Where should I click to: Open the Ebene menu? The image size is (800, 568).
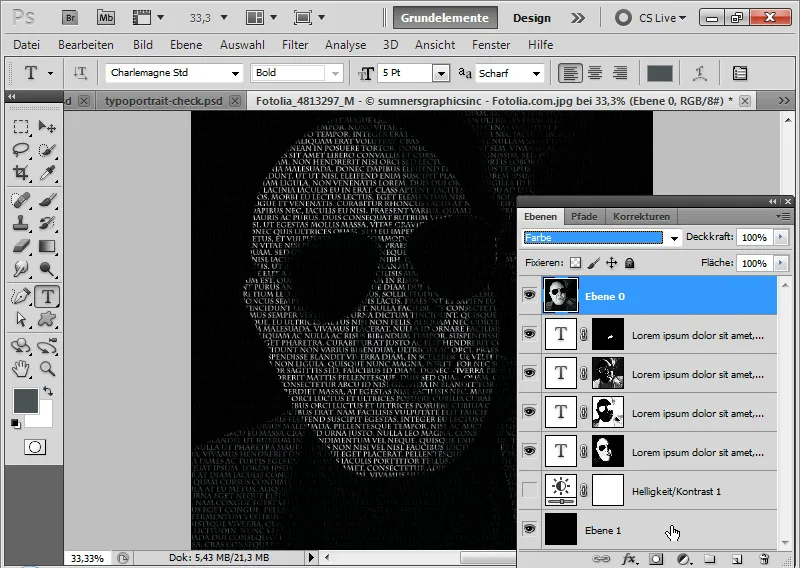[186, 45]
